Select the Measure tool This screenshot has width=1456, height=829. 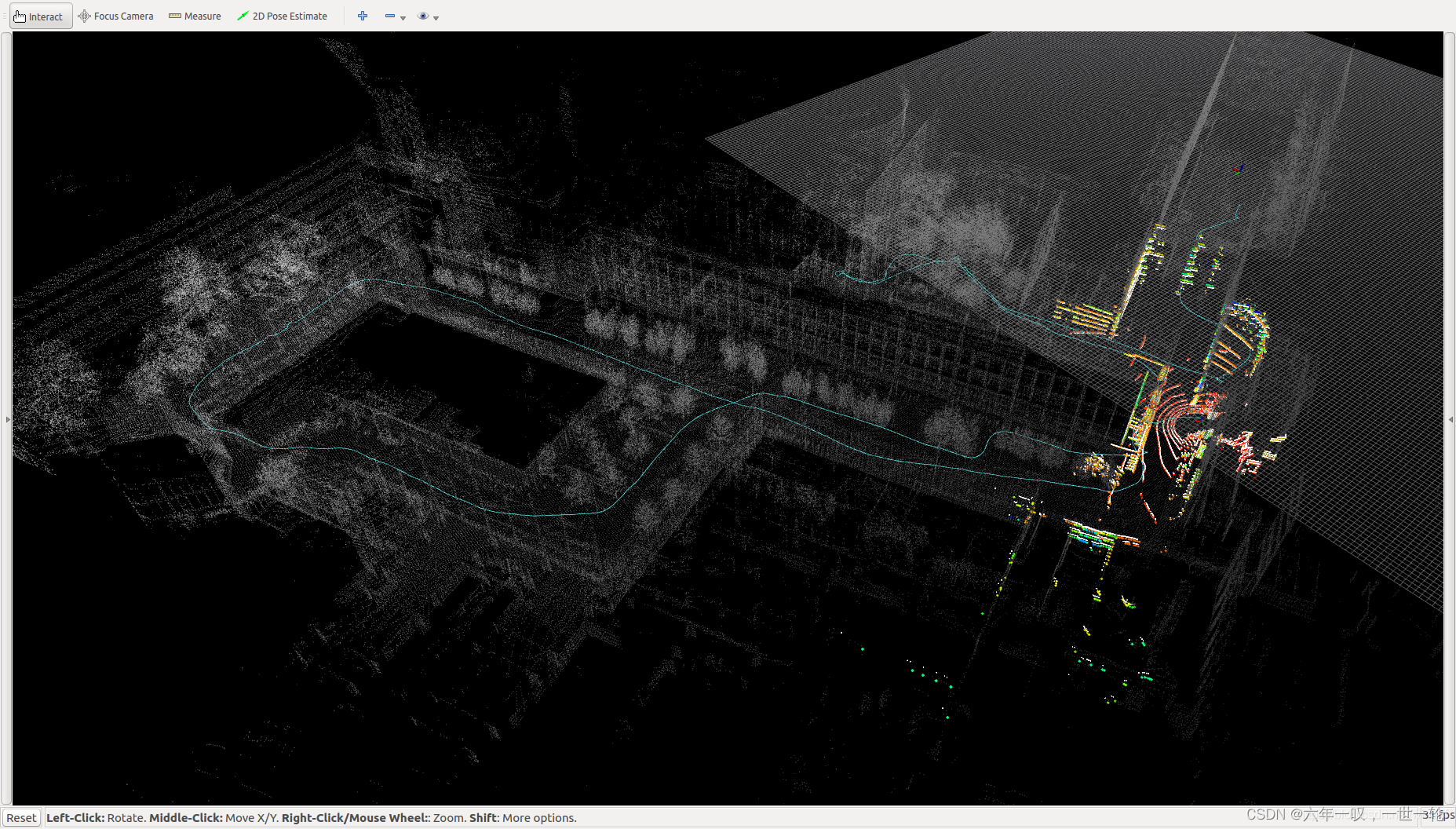195,16
